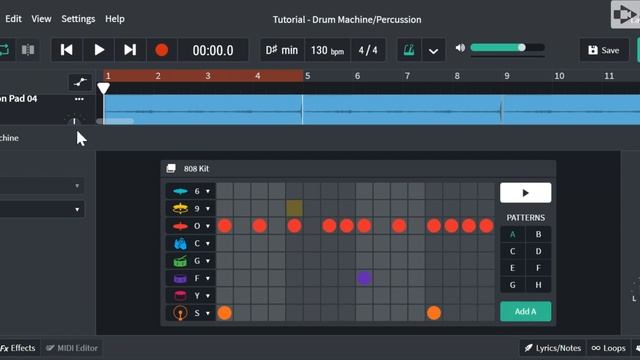Open the View menu
640x360 pixels.
point(42,19)
